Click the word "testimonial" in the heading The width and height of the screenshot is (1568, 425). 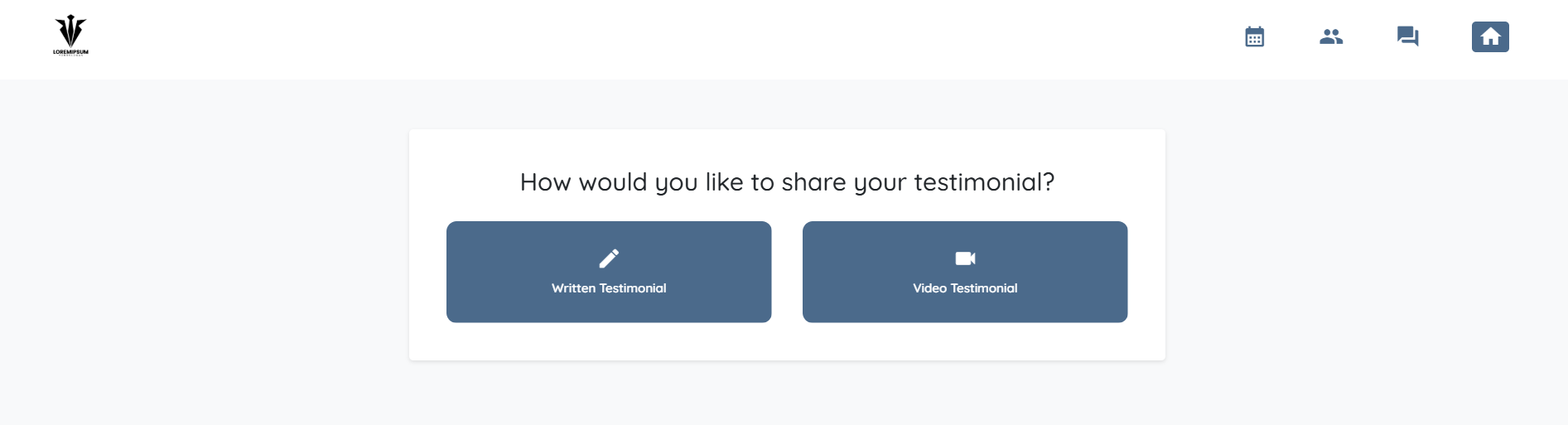coord(977,182)
